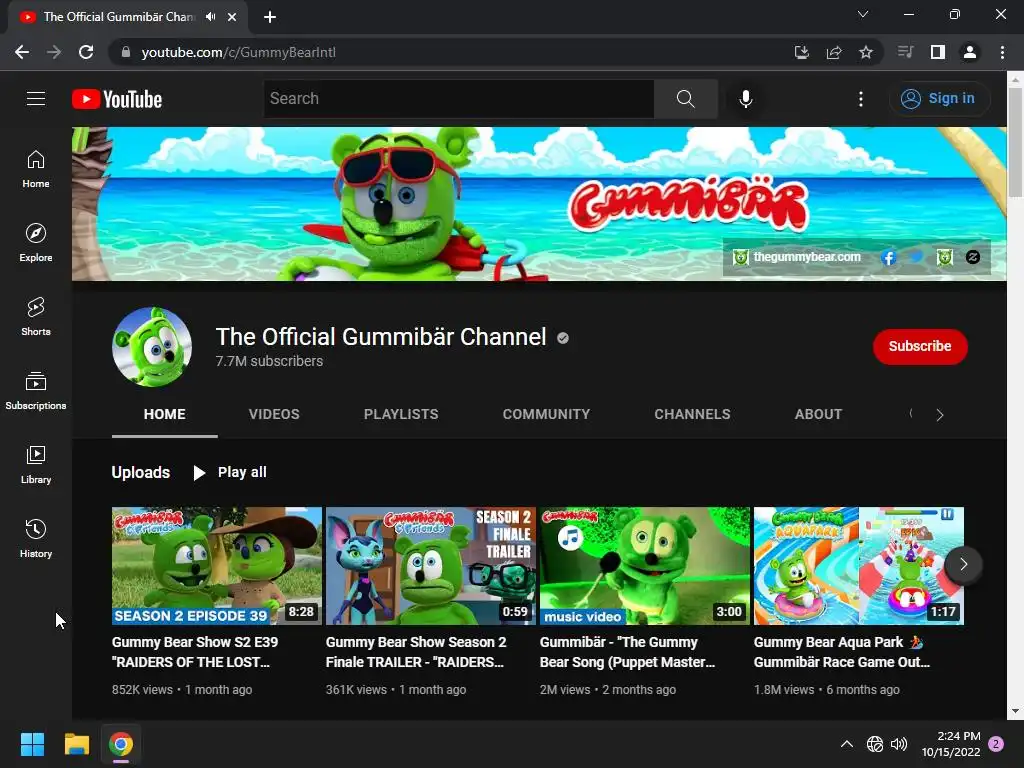Screen dimensions: 1024x768
Task: Click the browser address bar URL
Action: coord(238,52)
